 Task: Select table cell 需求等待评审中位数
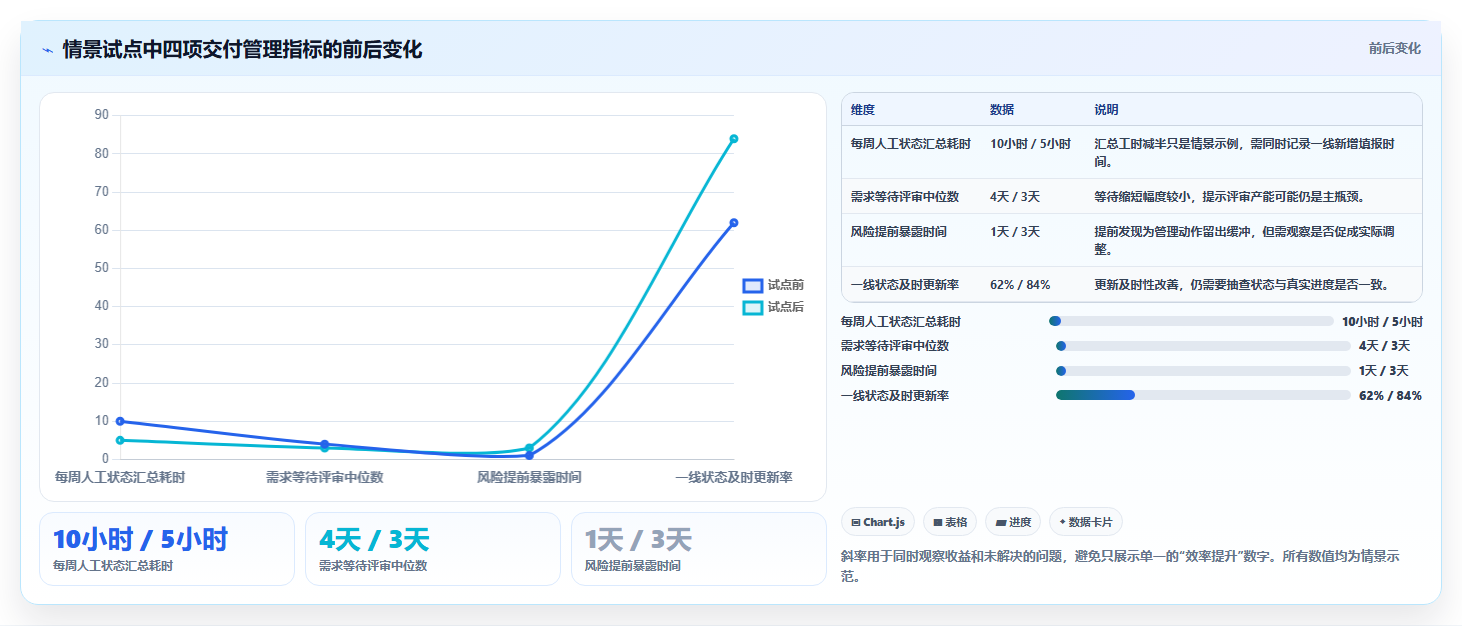905,197
